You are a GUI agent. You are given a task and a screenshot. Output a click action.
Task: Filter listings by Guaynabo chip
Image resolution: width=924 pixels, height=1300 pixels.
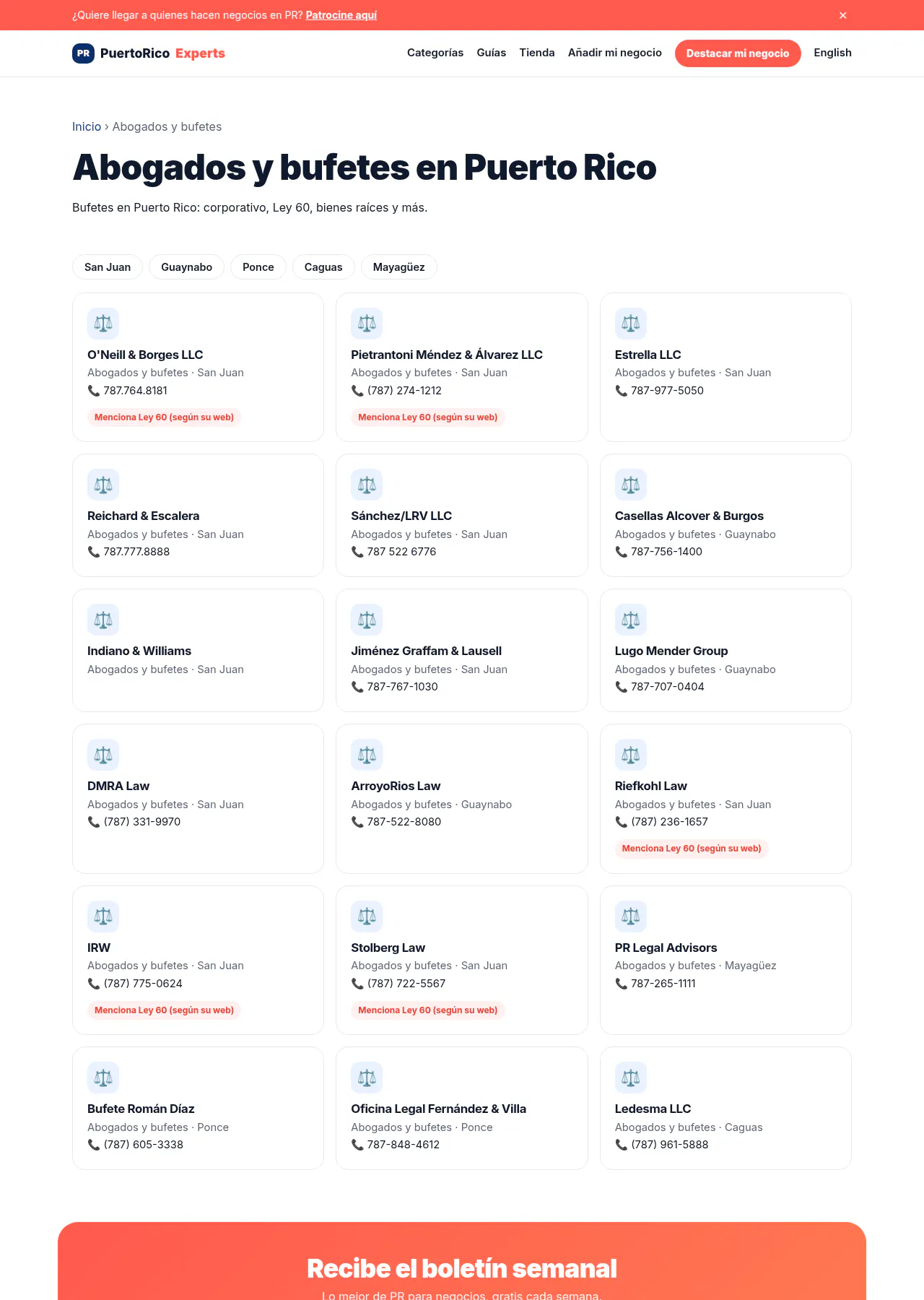point(187,267)
